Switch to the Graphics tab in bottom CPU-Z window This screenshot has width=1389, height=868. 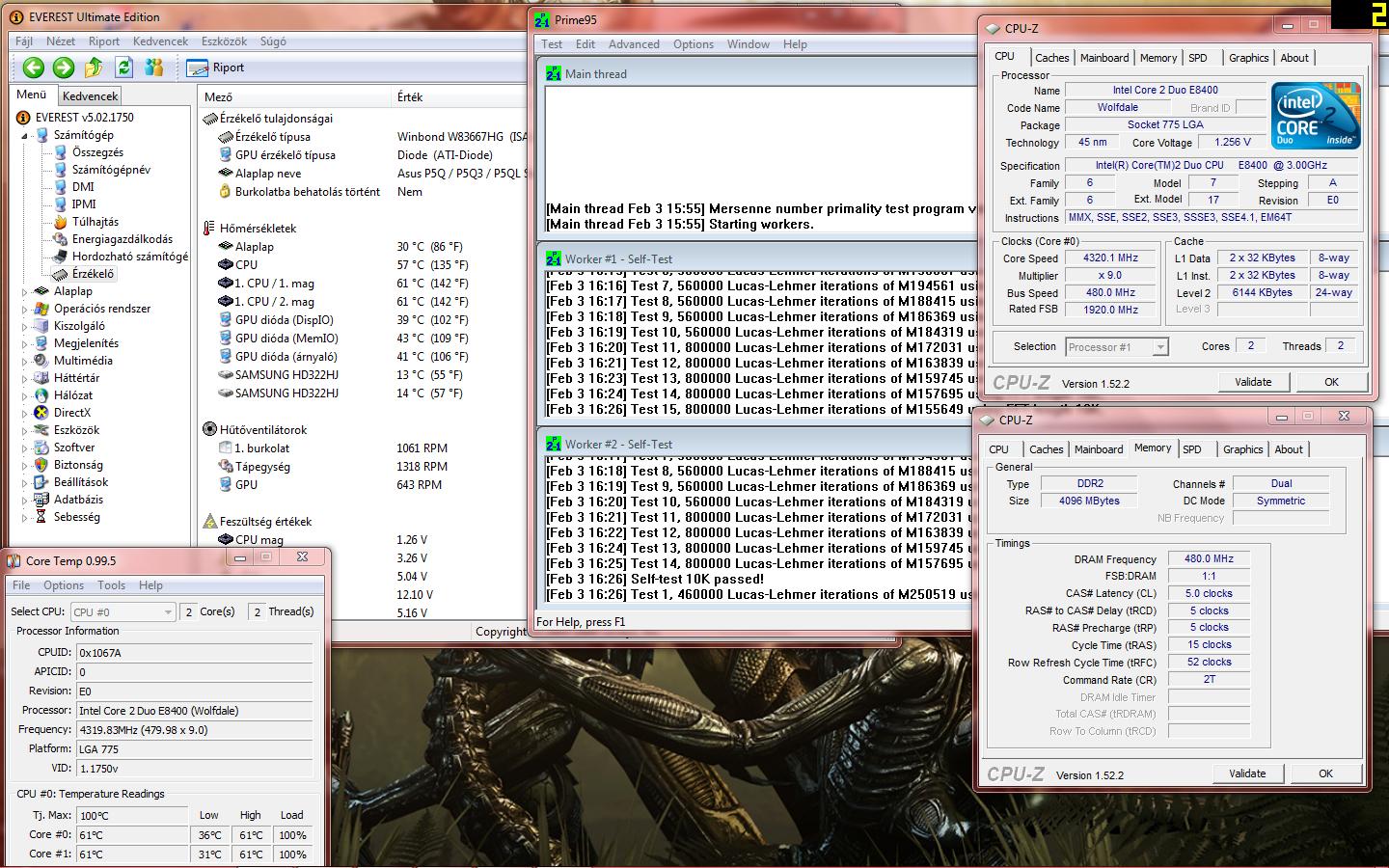pyautogui.click(x=1242, y=449)
